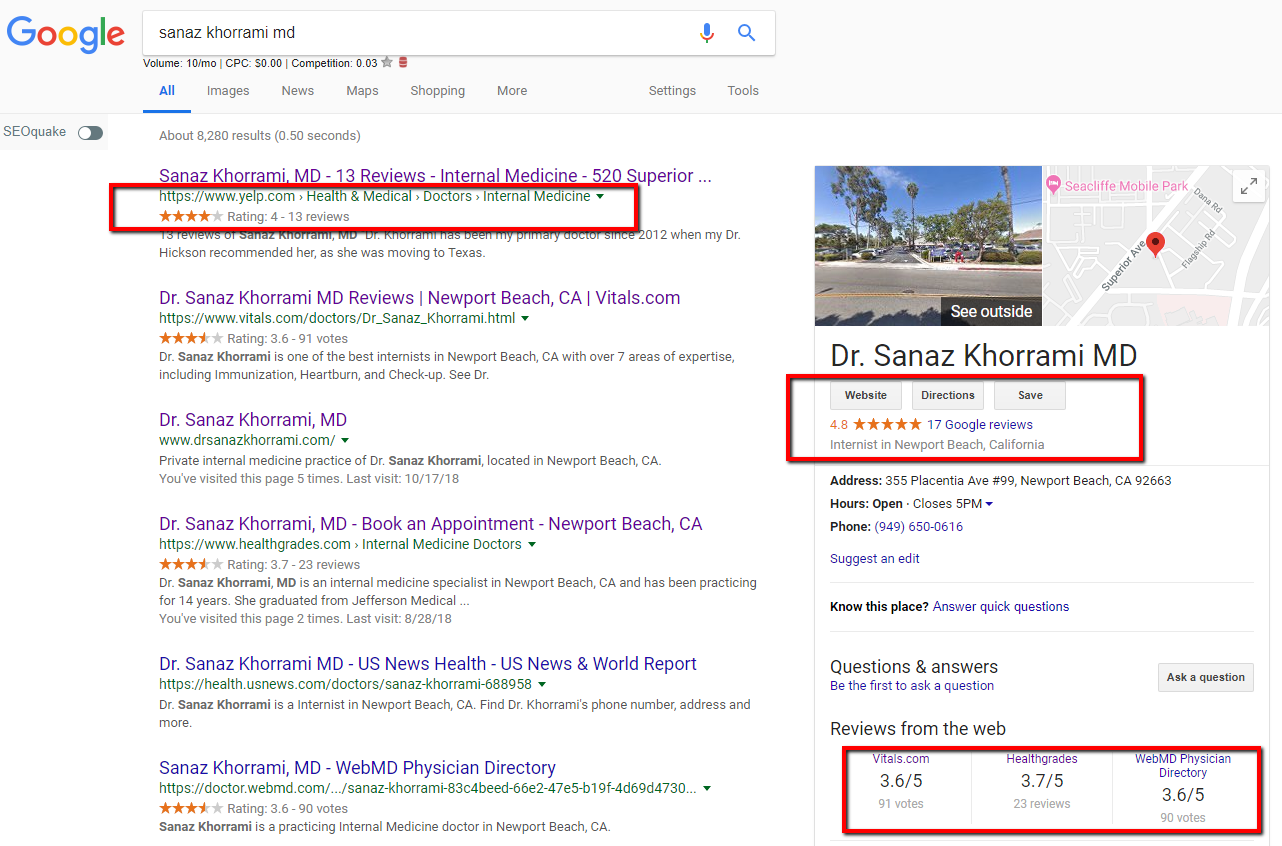Viewport: 1282px width, 846px height.
Task: Click Answer quick questions link
Action: pyautogui.click(x=1001, y=607)
